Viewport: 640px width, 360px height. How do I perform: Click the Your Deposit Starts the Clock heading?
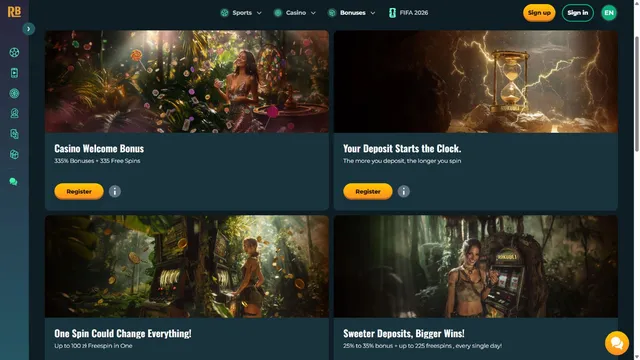[402, 149]
